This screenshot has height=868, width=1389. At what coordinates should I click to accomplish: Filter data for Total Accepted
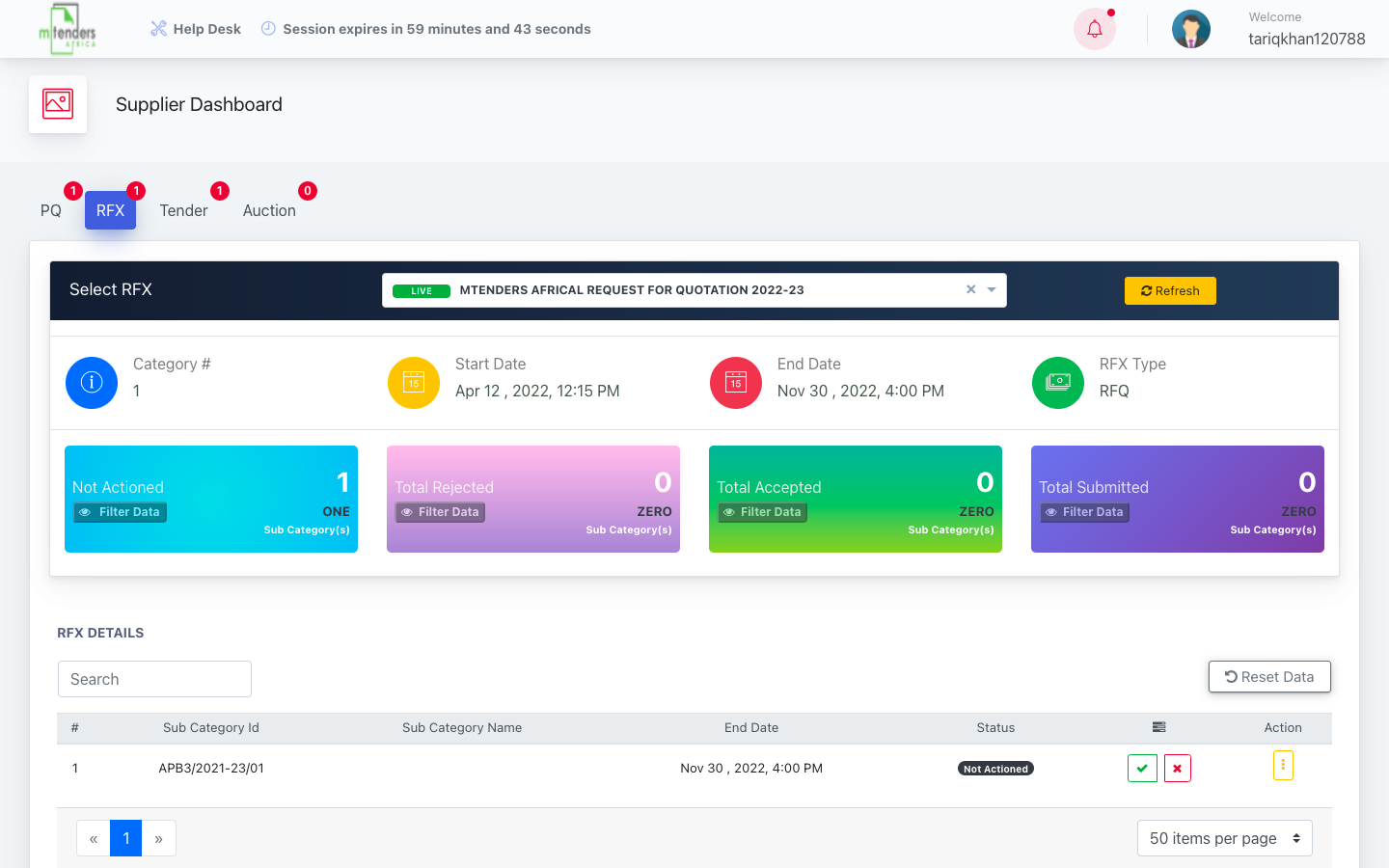(762, 512)
